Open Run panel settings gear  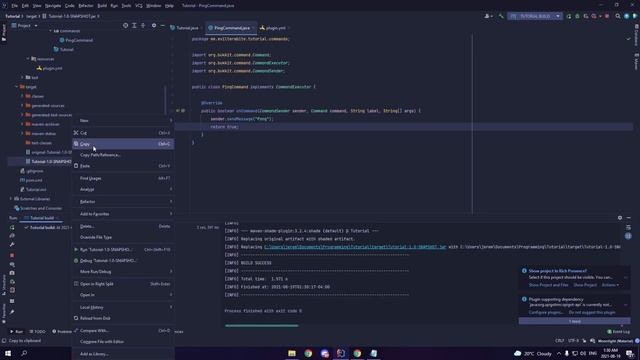coord(620,218)
